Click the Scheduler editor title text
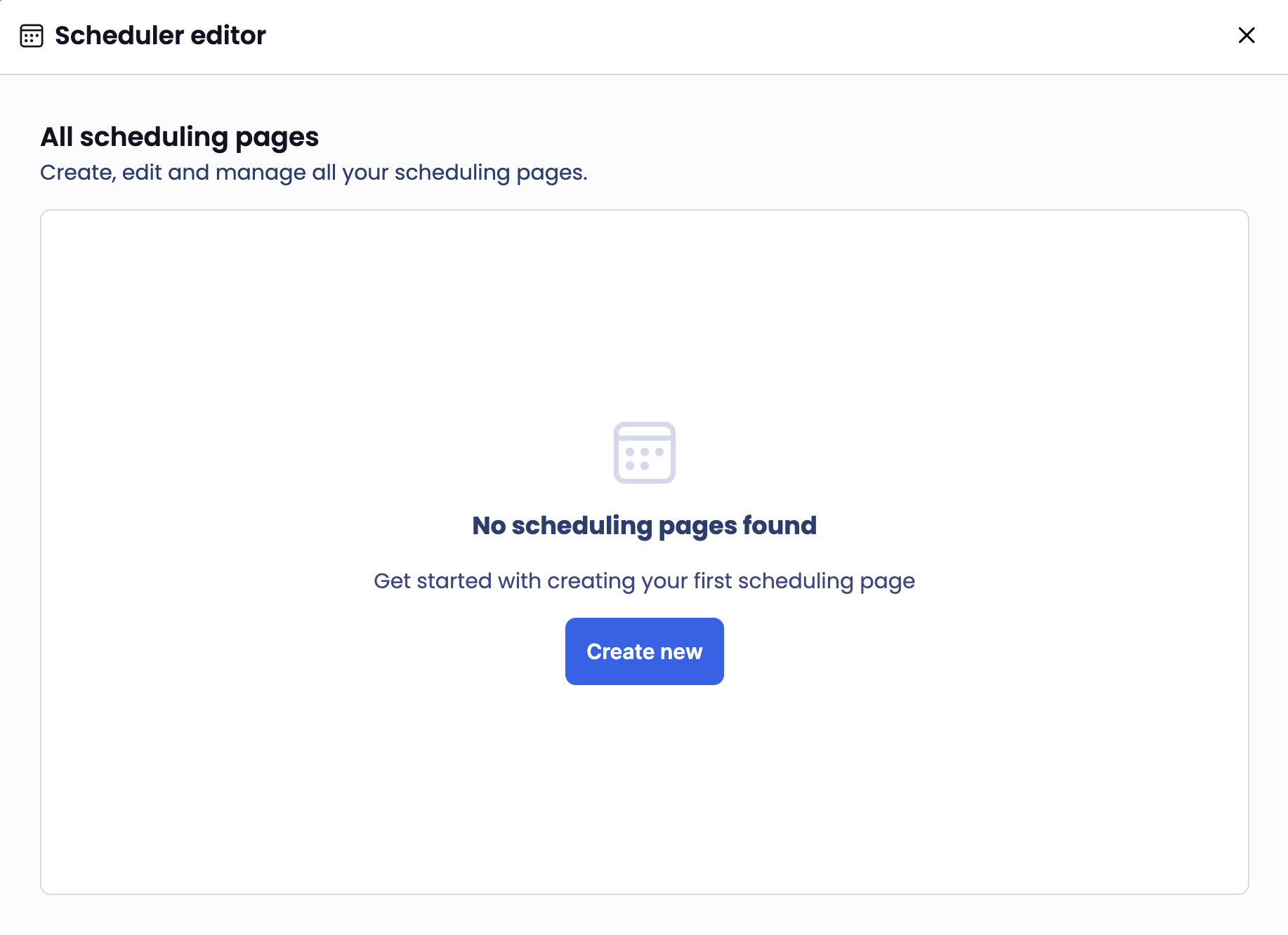Viewport: 1288px width, 935px height. 160,35
